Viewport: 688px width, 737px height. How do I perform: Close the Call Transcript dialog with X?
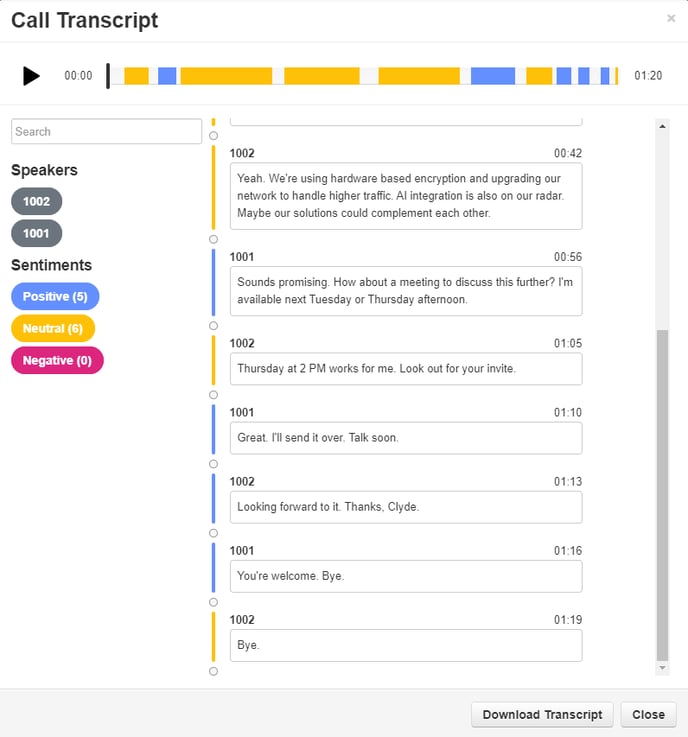[x=671, y=18]
